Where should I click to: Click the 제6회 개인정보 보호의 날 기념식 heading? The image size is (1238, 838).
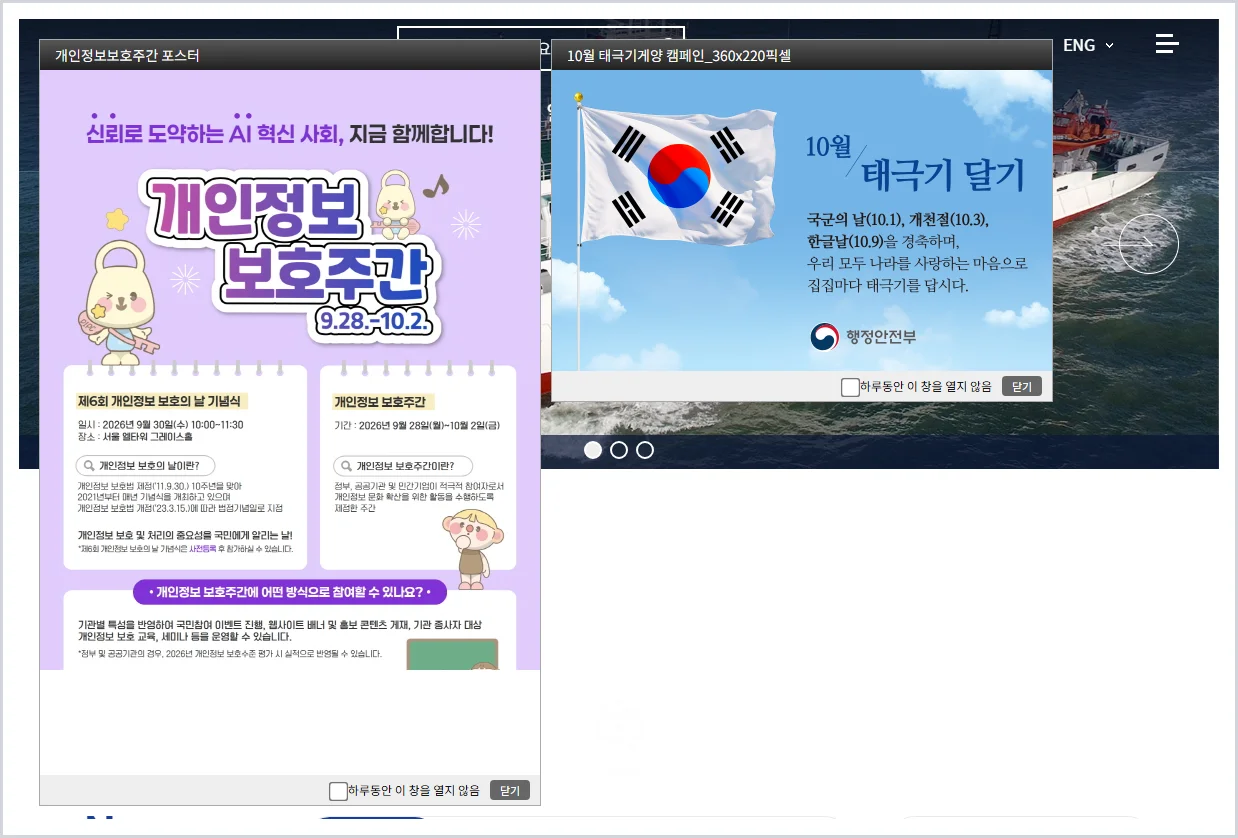tap(160, 401)
